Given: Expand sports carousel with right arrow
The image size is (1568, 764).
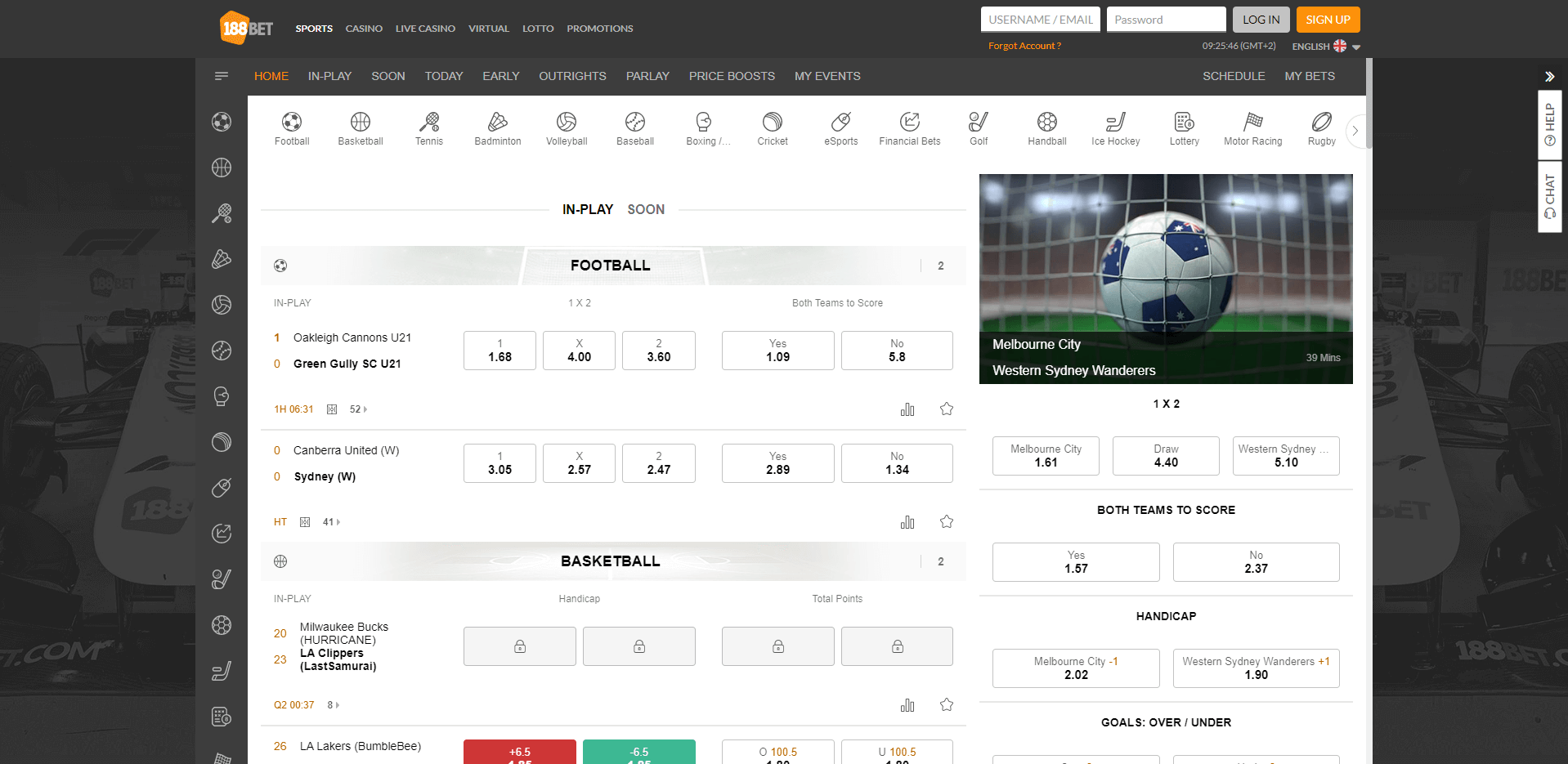Looking at the screenshot, I should (x=1355, y=131).
